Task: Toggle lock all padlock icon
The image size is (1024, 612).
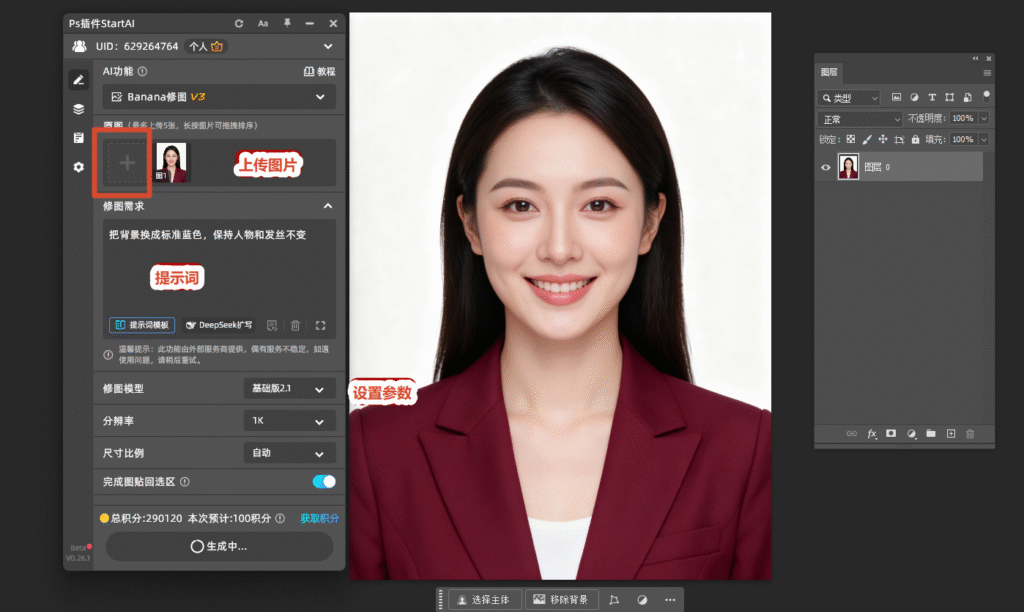Action: click(x=916, y=139)
